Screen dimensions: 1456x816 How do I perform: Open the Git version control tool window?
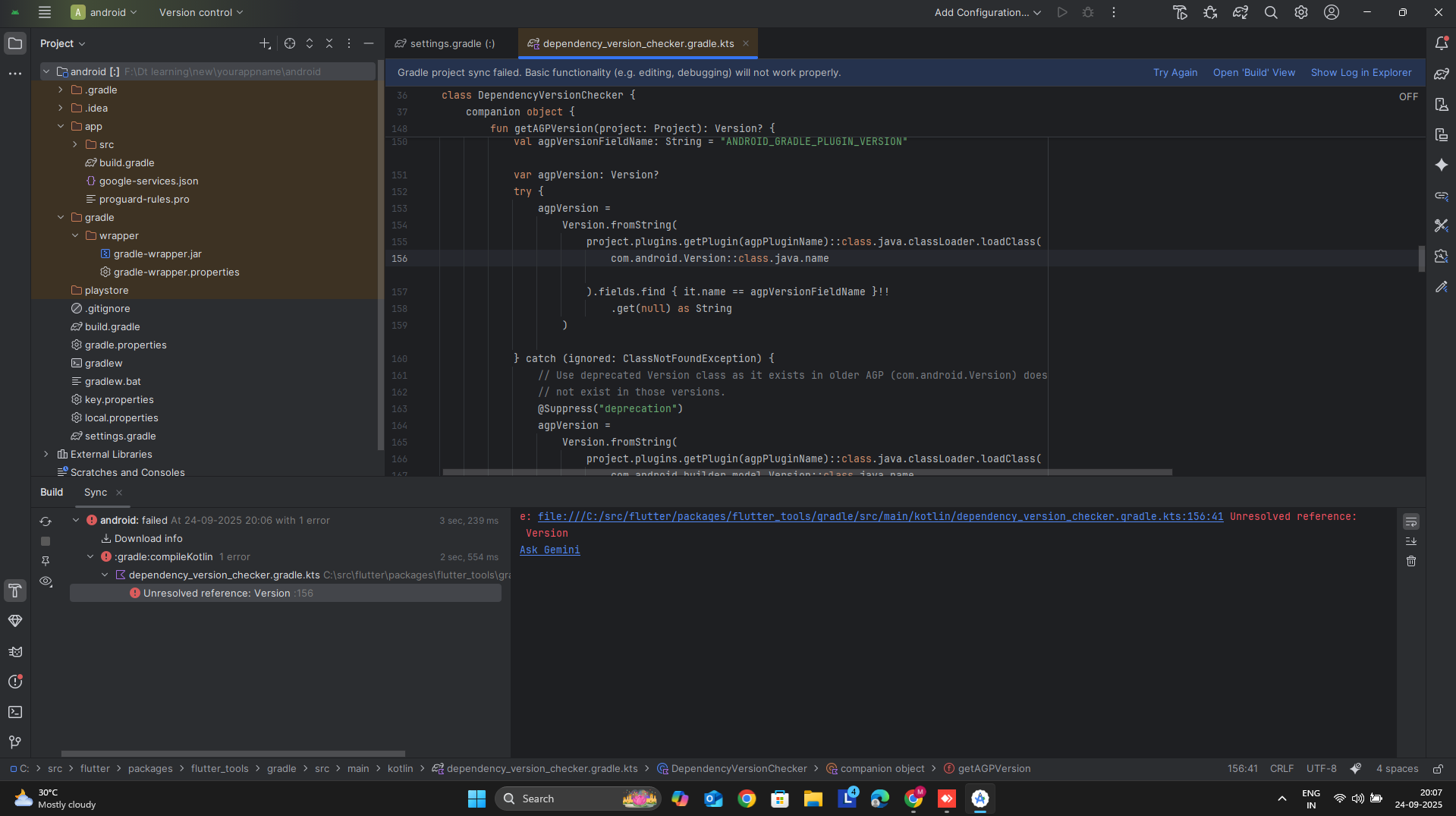pos(15,742)
